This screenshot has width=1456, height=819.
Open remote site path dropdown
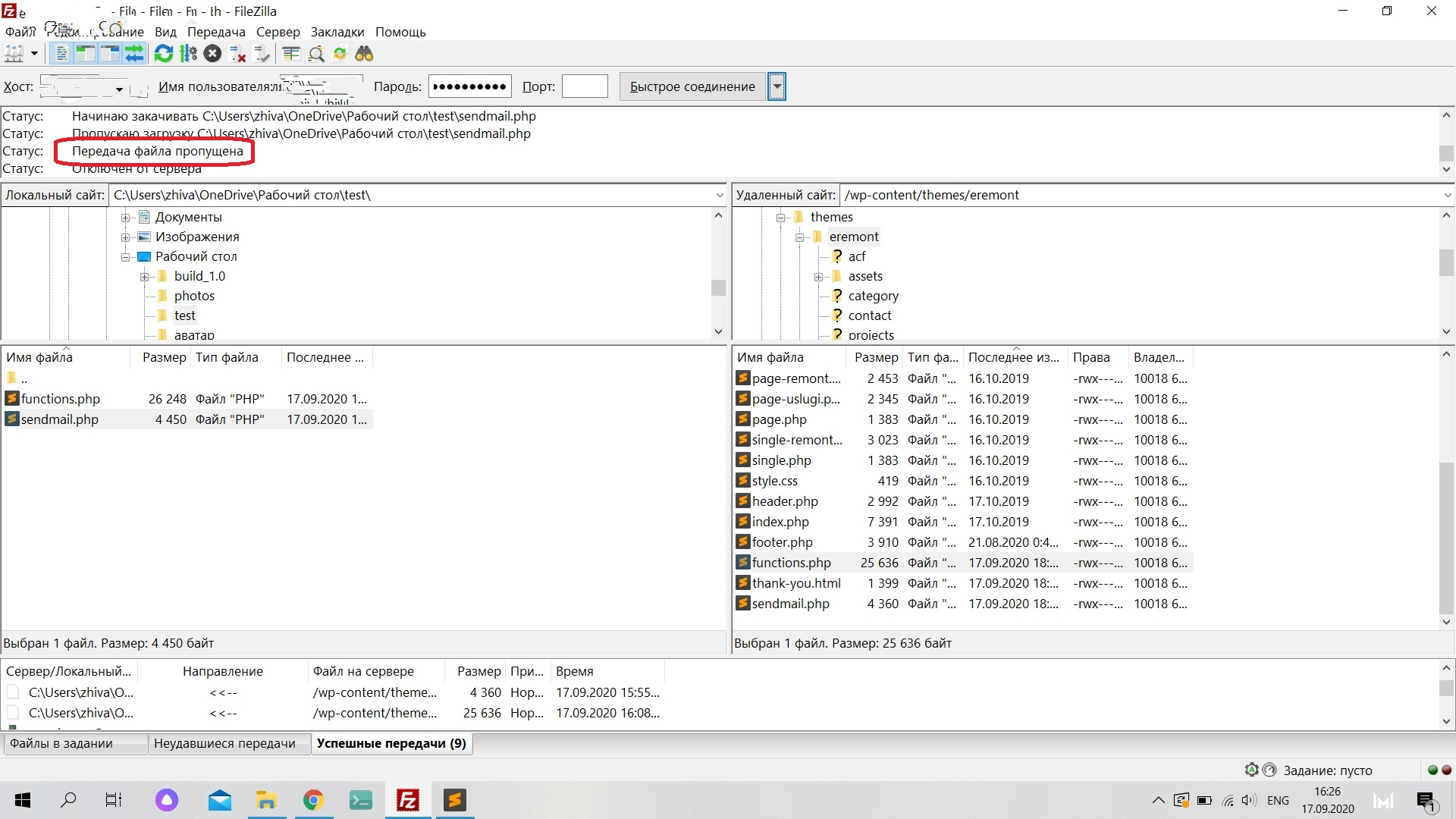[x=1447, y=195]
